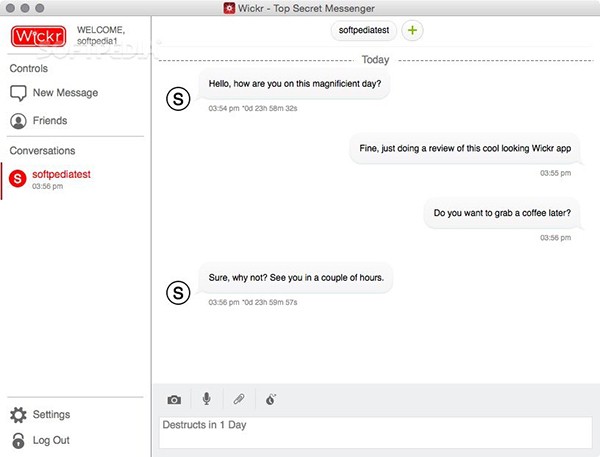Click the 'WELCOME, softpedia1' username text
Viewport: 600px width, 457px height.
tap(101, 36)
